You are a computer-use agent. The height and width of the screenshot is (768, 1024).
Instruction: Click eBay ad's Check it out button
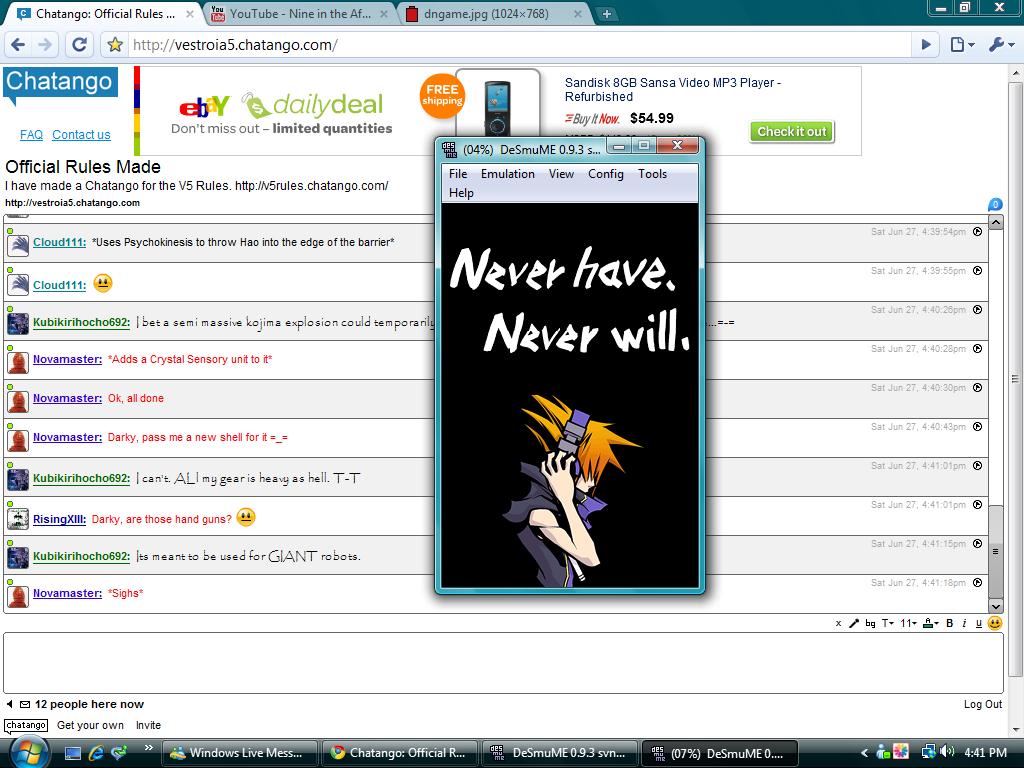(x=792, y=131)
